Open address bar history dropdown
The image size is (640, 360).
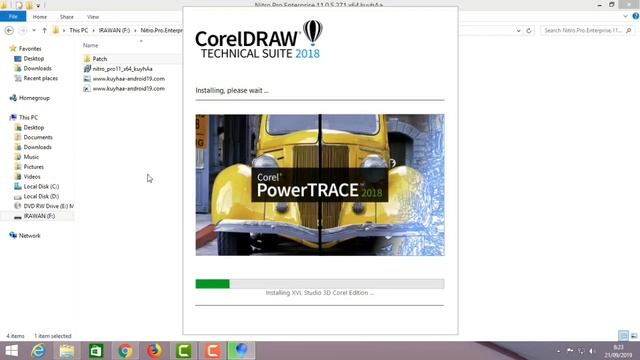[518, 31]
